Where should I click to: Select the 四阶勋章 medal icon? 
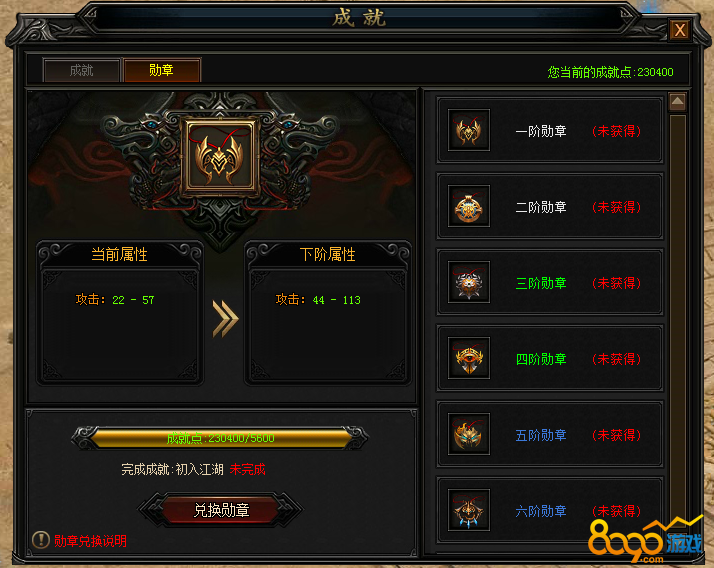[x=469, y=358]
